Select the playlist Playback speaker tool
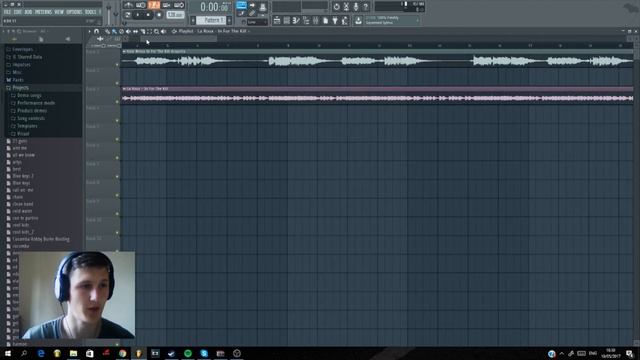The width and height of the screenshot is (640, 360). tap(163, 31)
